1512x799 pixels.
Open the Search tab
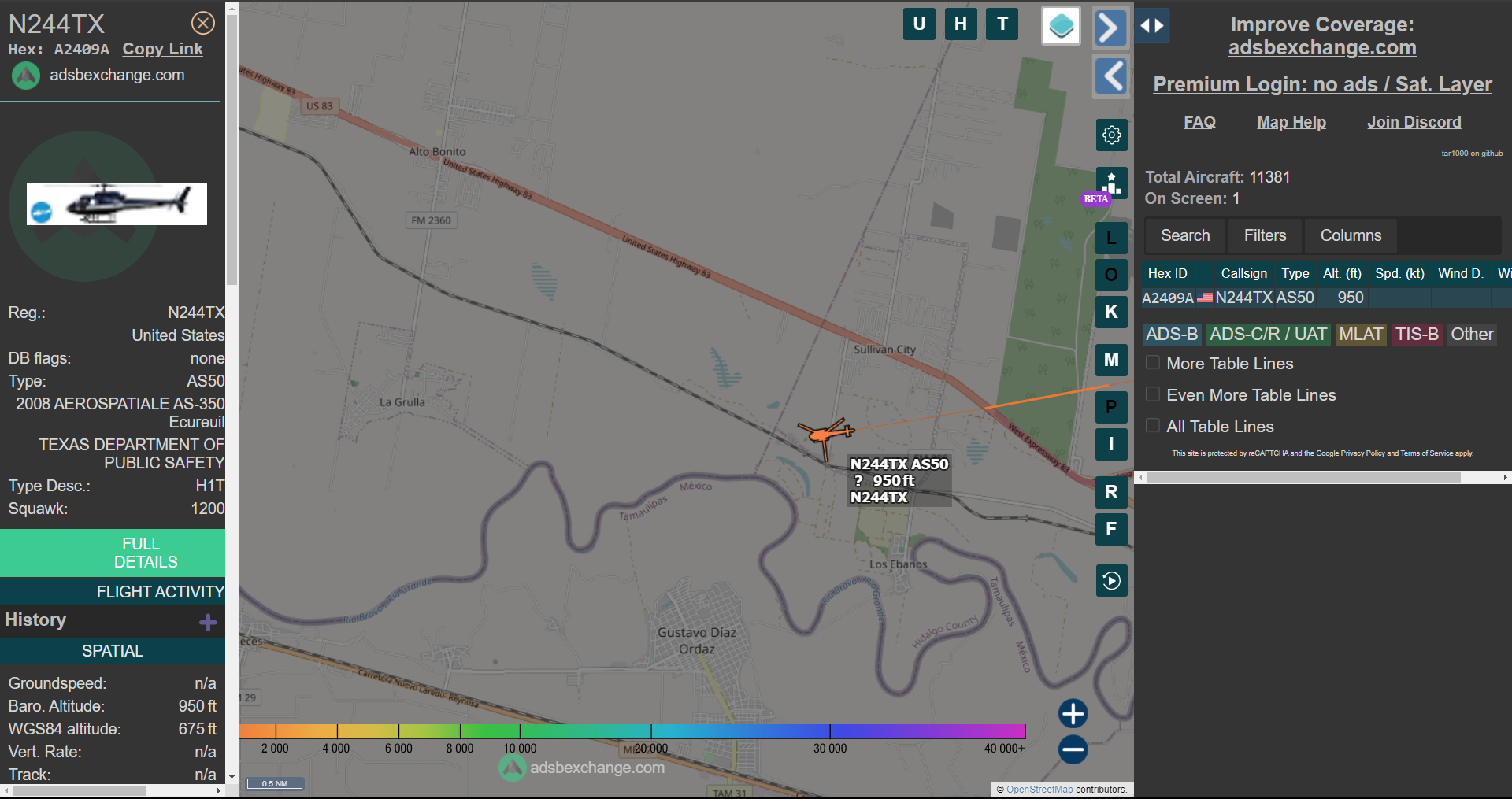pos(1185,235)
